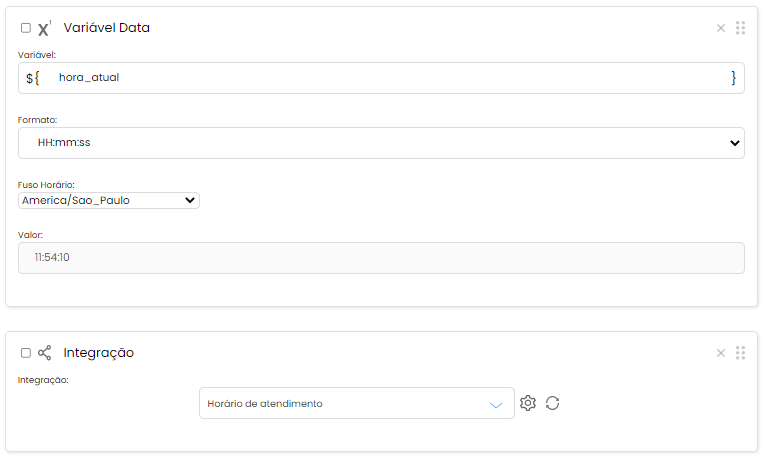Tick the Variável Data card checkbox

26,28
